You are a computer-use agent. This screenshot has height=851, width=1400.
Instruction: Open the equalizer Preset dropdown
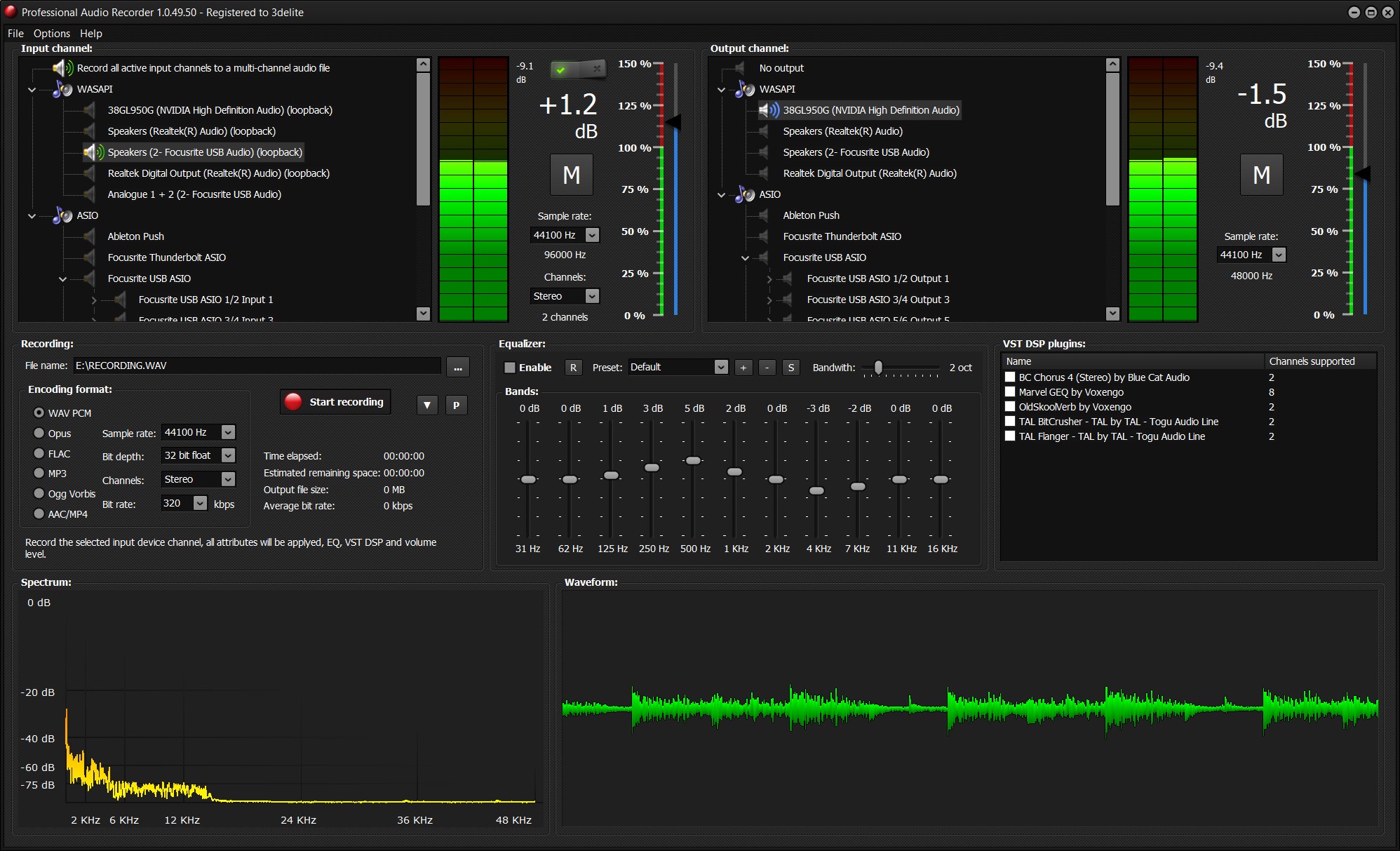coord(720,368)
